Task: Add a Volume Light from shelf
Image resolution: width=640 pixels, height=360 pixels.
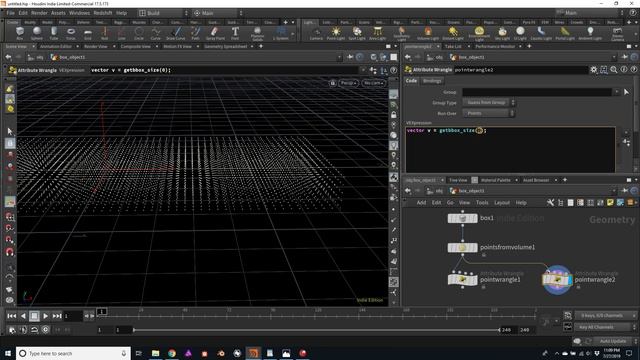Action: (x=428, y=33)
